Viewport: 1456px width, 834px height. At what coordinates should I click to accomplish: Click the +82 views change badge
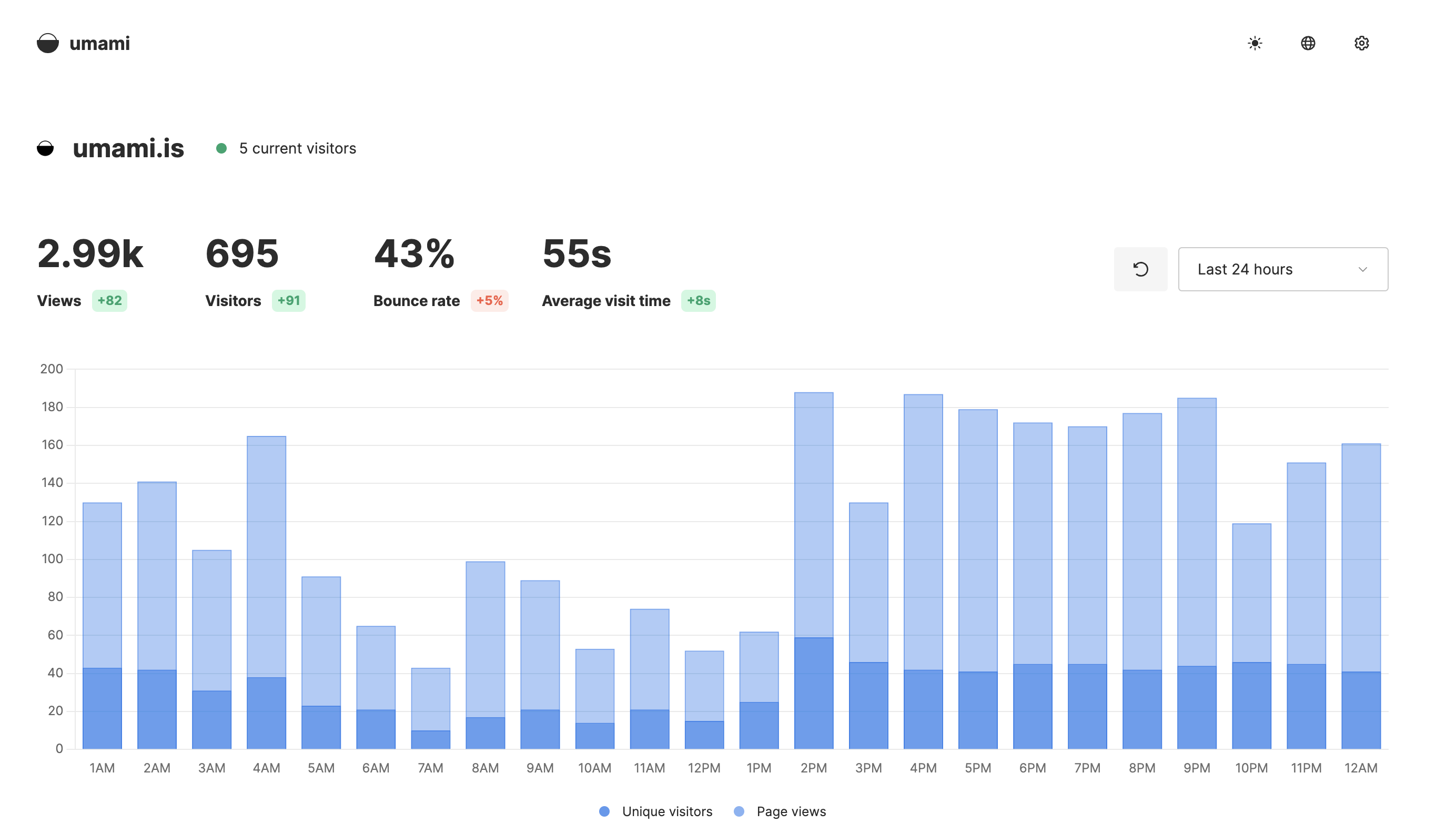(109, 301)
